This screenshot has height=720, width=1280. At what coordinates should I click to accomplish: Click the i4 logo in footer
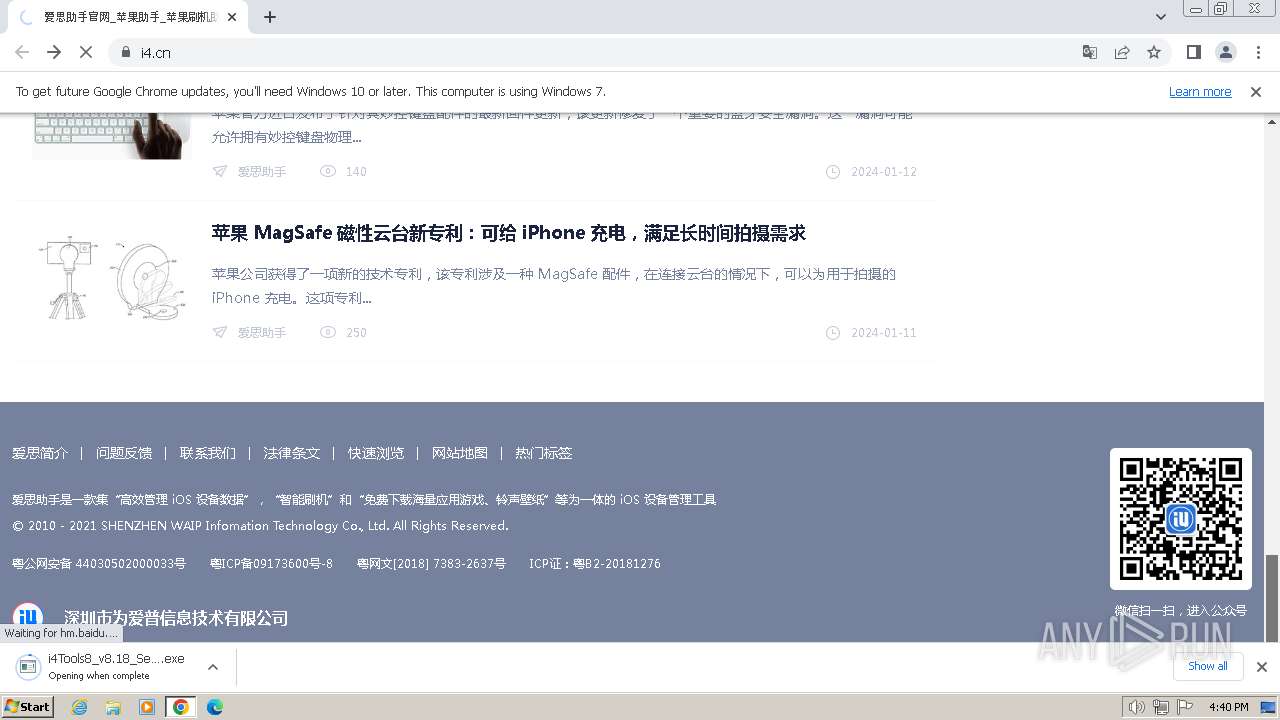coord(28,617)
